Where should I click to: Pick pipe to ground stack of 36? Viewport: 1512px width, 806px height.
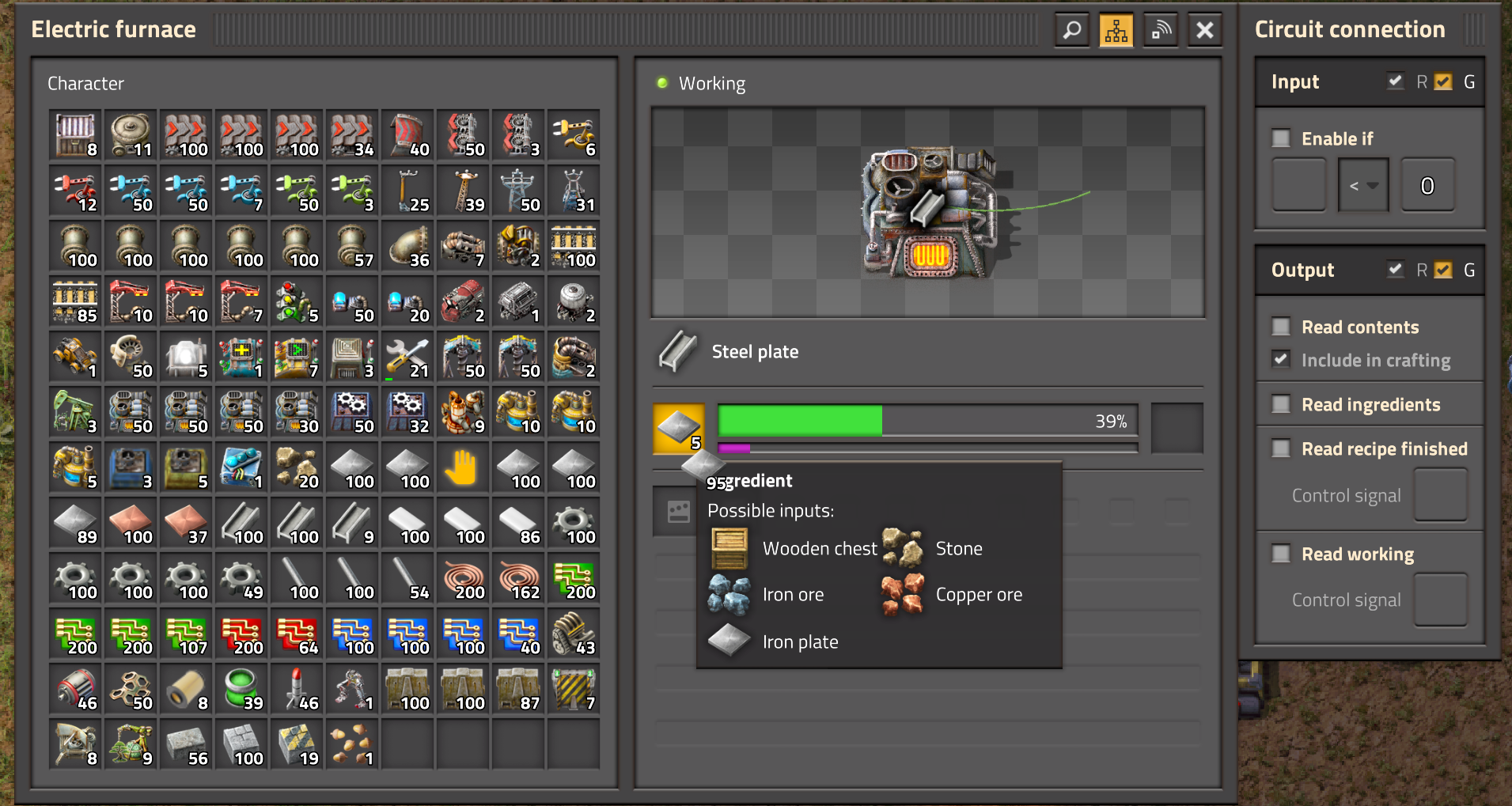pyautogui.click(x=407, y=246)
